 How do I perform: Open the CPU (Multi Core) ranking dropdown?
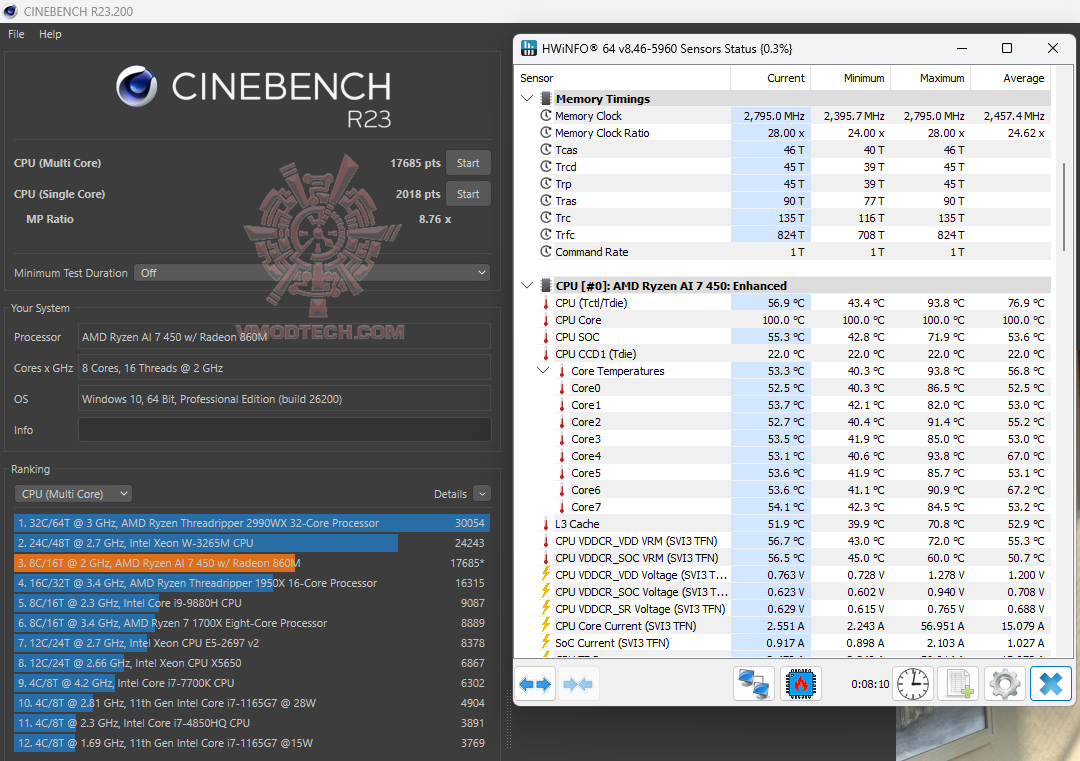pos(73,494)
